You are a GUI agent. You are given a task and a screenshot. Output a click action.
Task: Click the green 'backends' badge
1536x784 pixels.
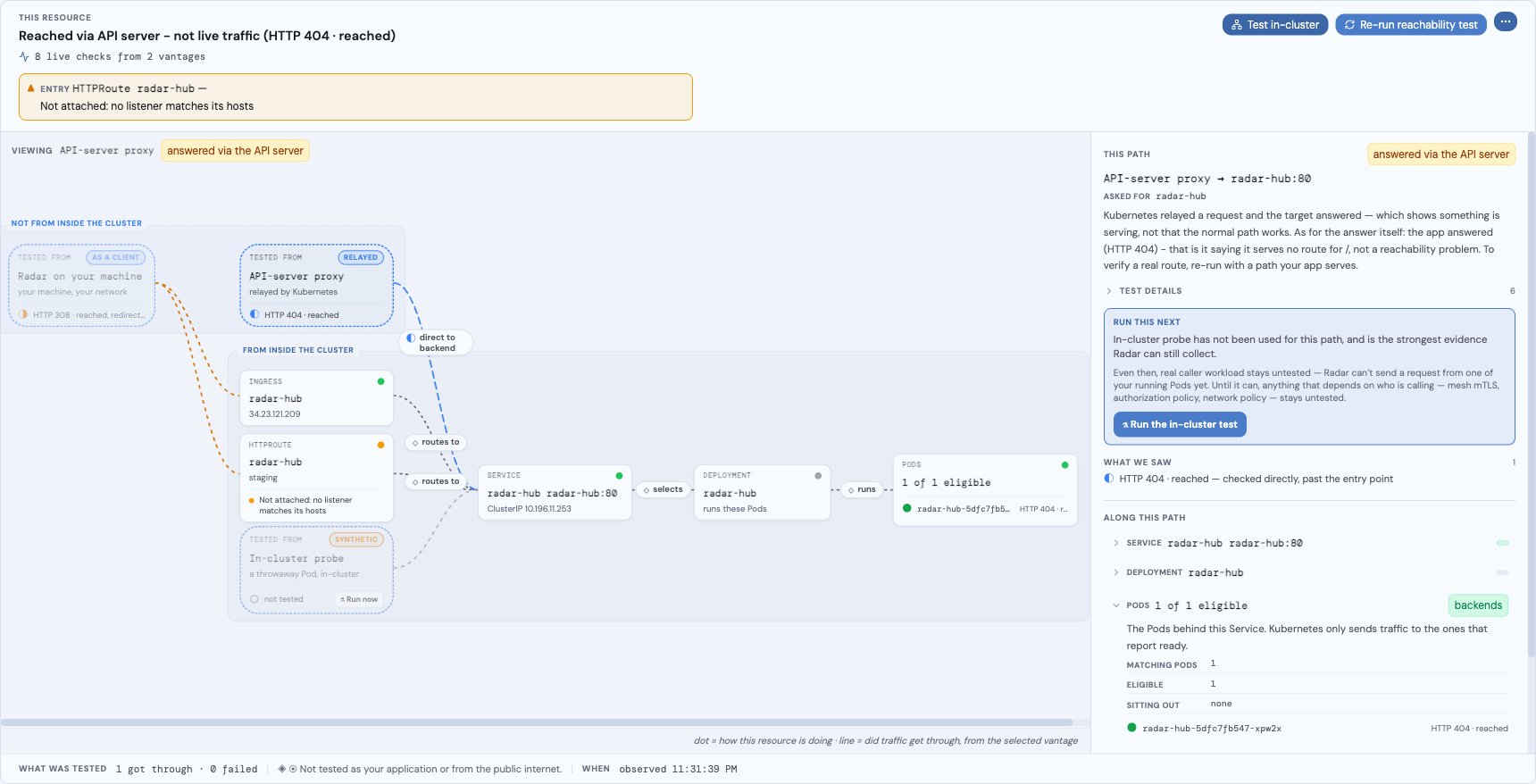(1478, 605)
